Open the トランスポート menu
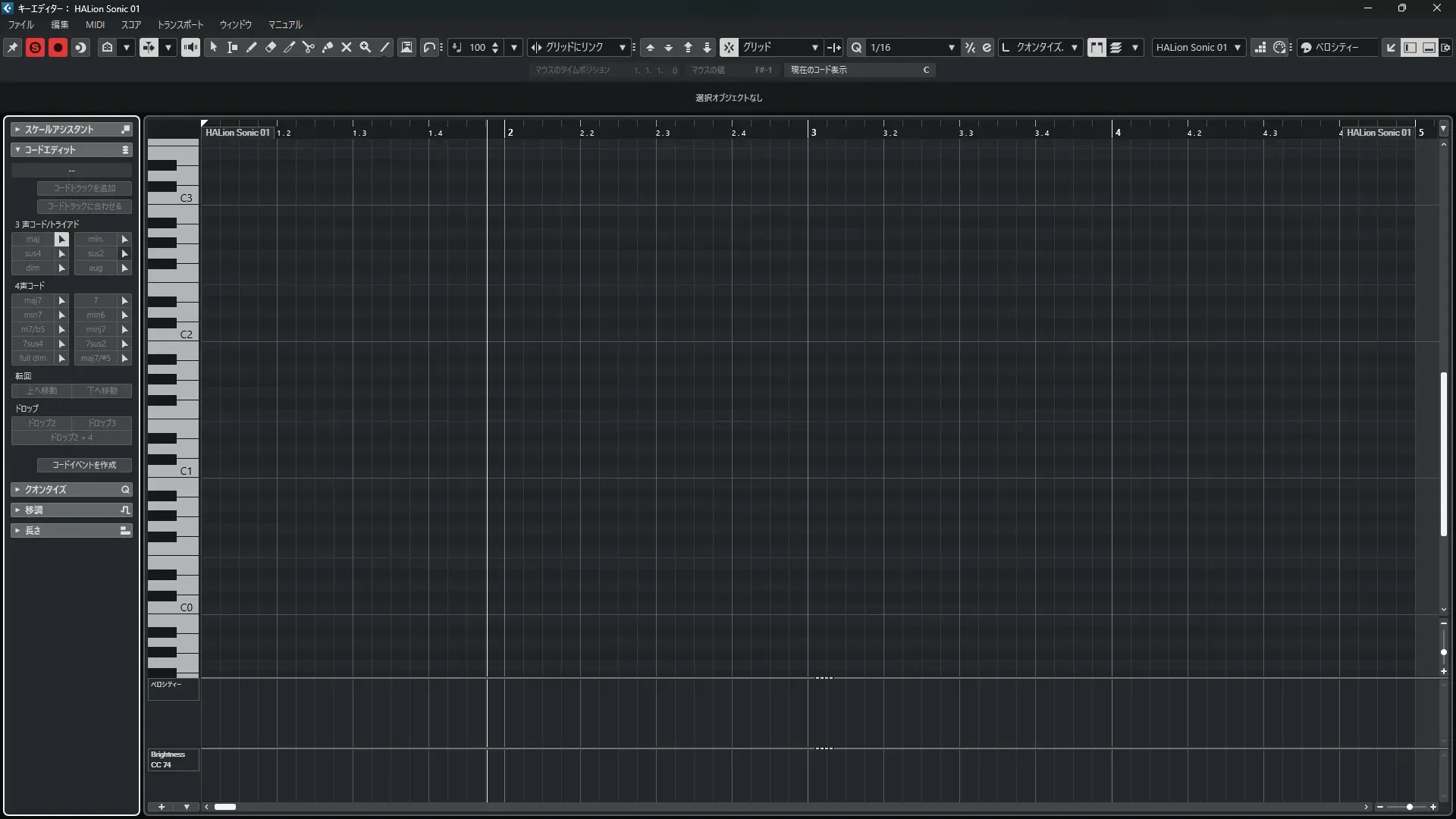The image size is (1456, 819). click(180, 24)
